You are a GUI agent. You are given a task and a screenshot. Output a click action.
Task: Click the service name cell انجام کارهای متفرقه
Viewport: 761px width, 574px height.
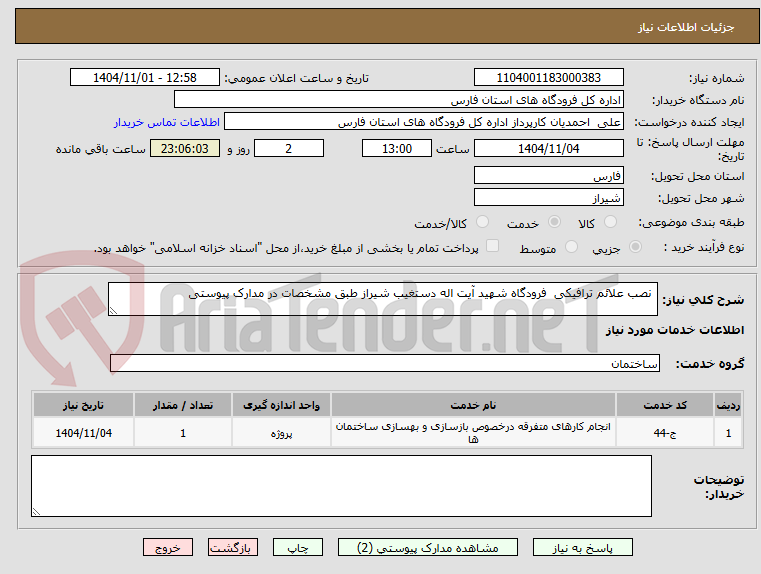pos(473,433)
